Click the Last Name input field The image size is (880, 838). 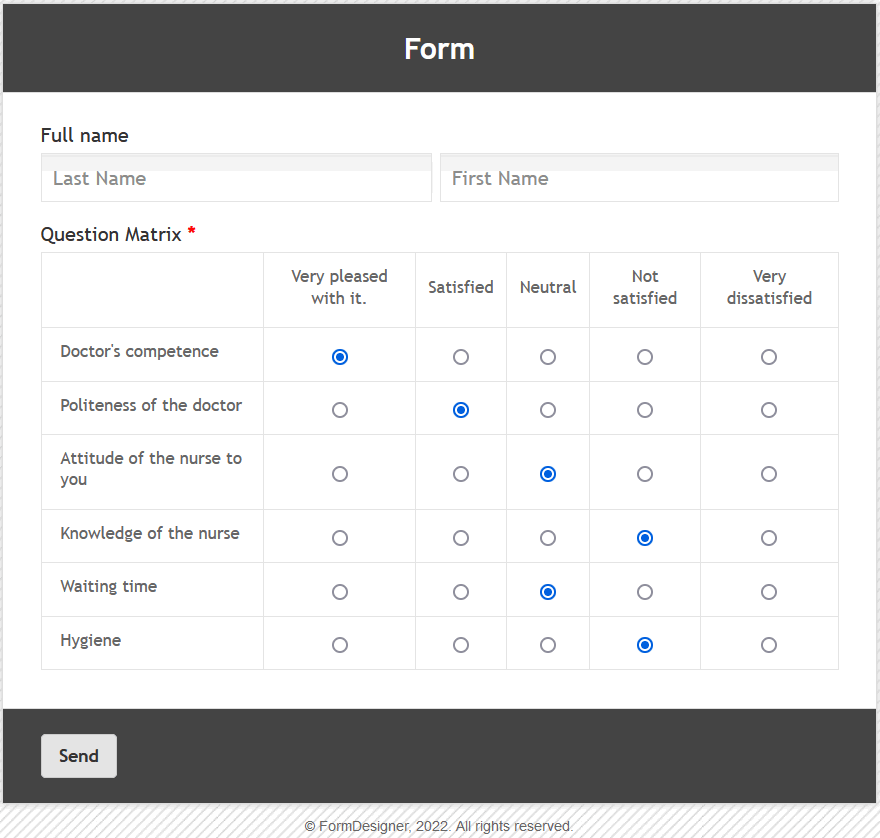pyautogui.click(x=236, y=179)
